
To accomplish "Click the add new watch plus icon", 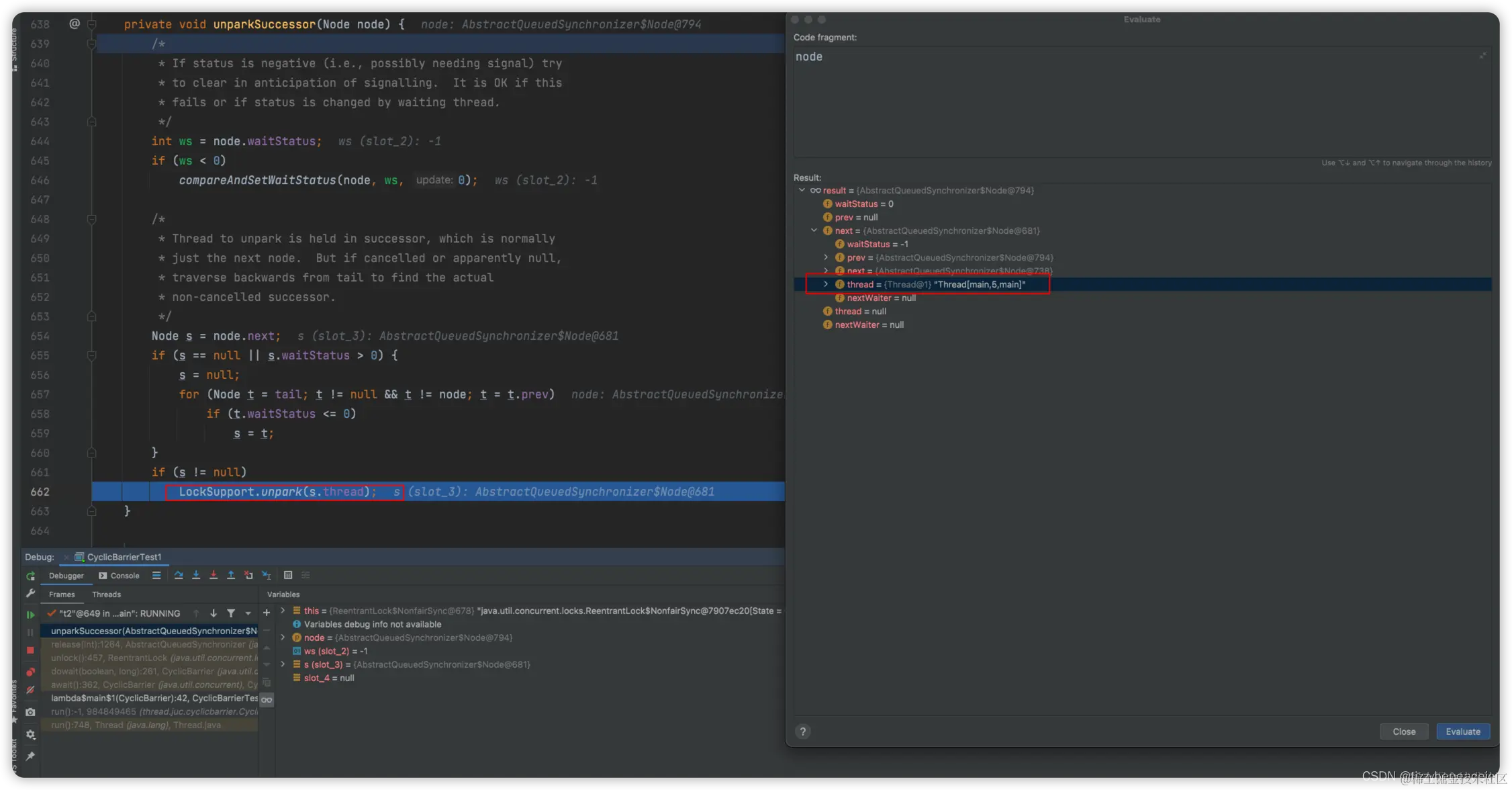I will pos(267,613).
